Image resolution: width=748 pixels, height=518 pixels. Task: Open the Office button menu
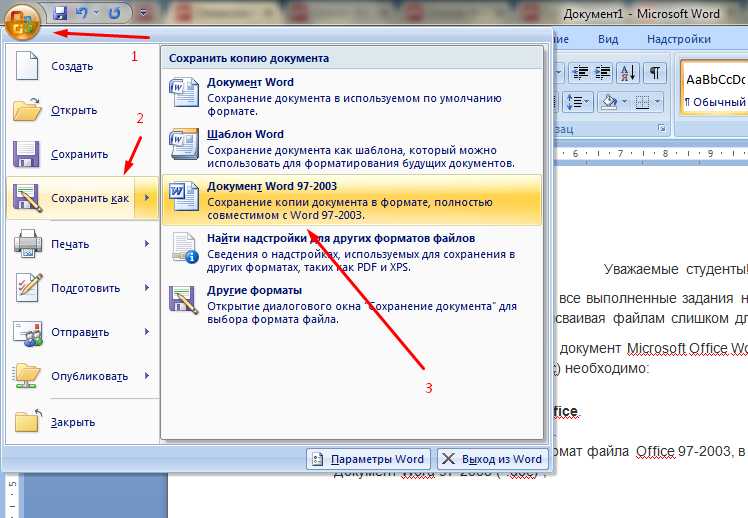22,22
